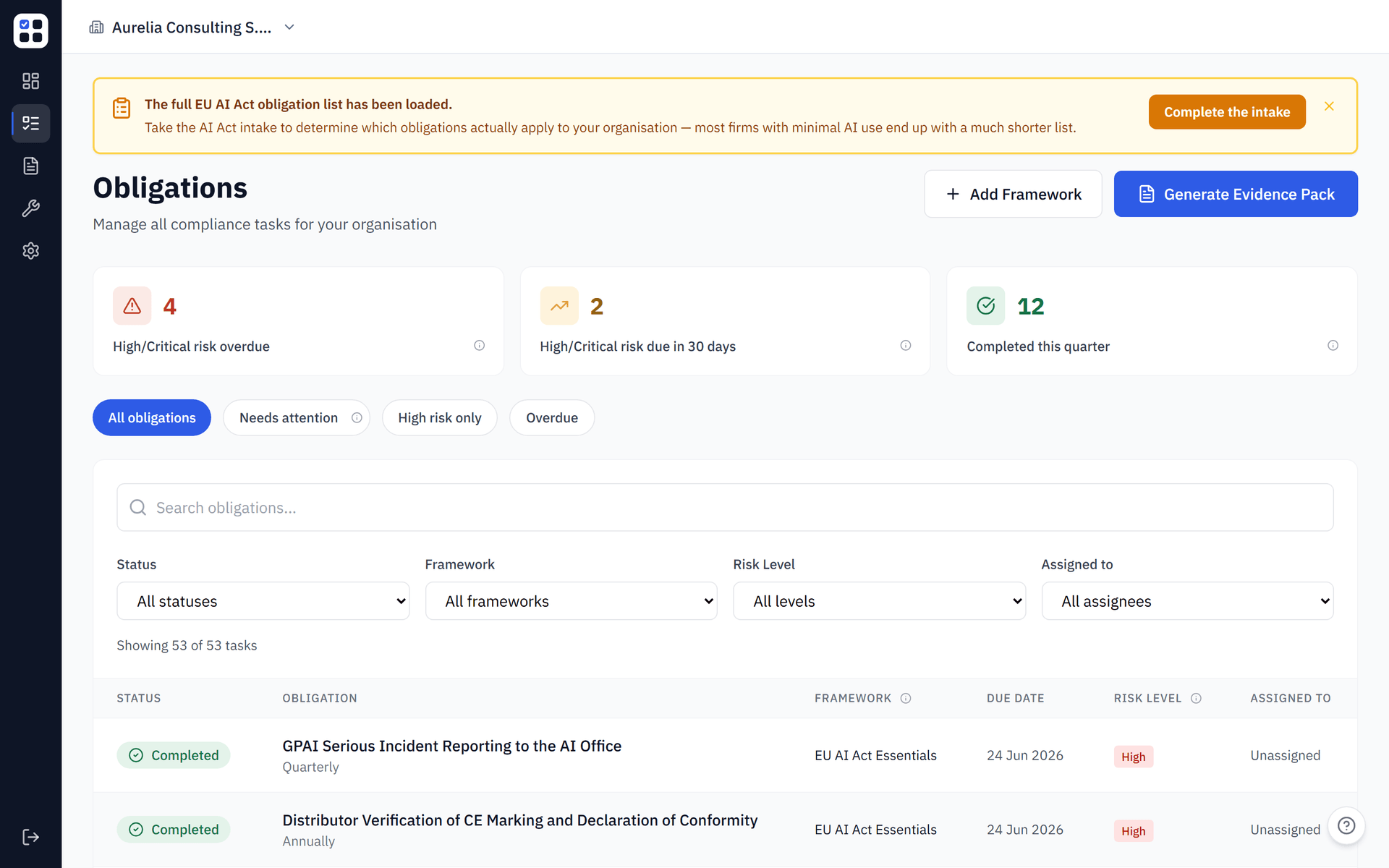
Task: Click the organisation building icon
Action: [x=96, y=27]
